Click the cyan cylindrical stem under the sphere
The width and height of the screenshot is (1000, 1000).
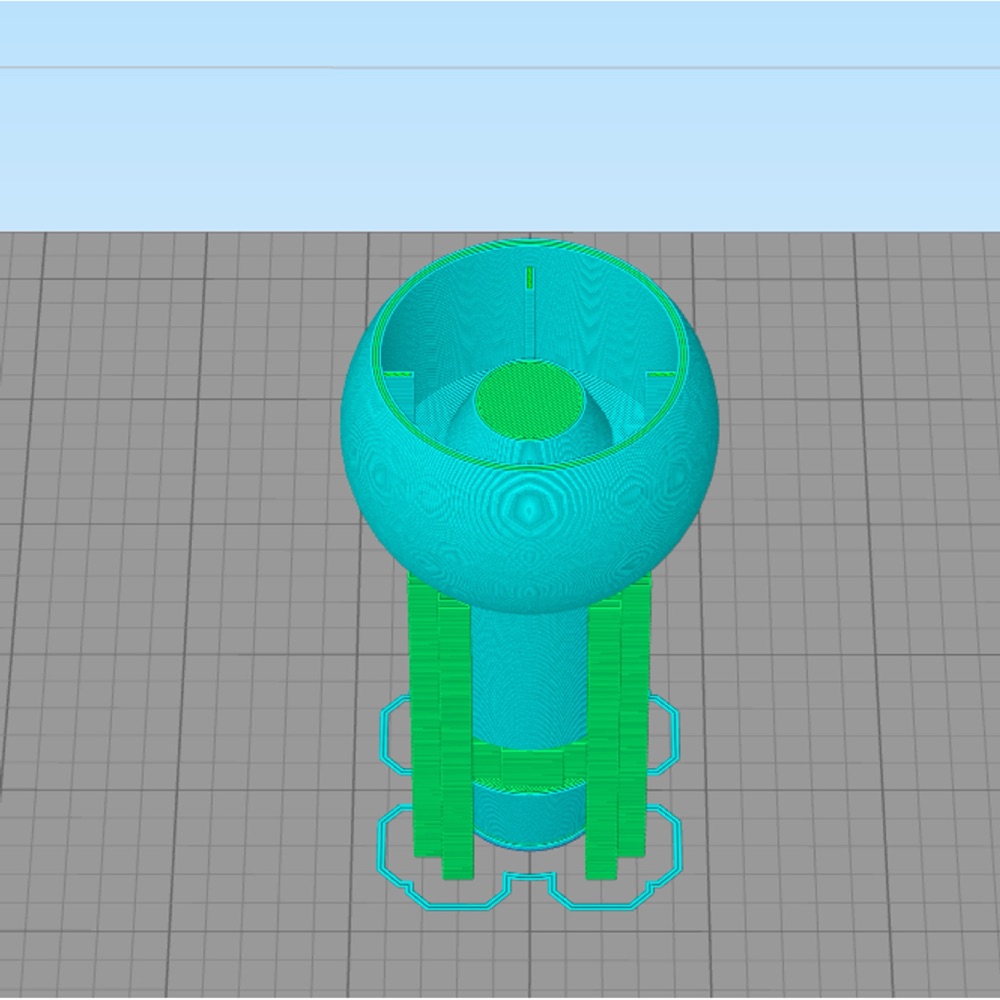click(529, 676)
